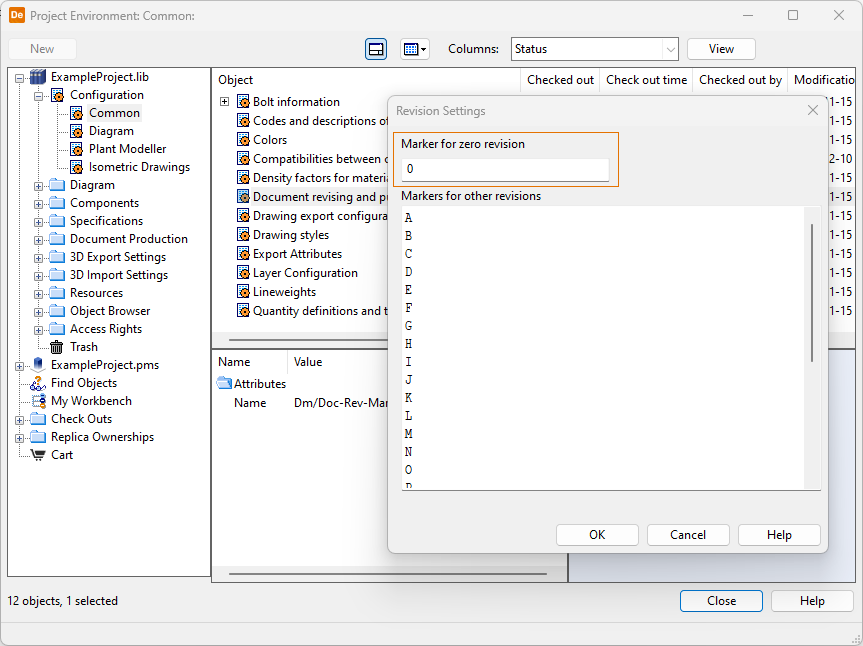Click the Bolt information object icon

click(x=243, y=102)
